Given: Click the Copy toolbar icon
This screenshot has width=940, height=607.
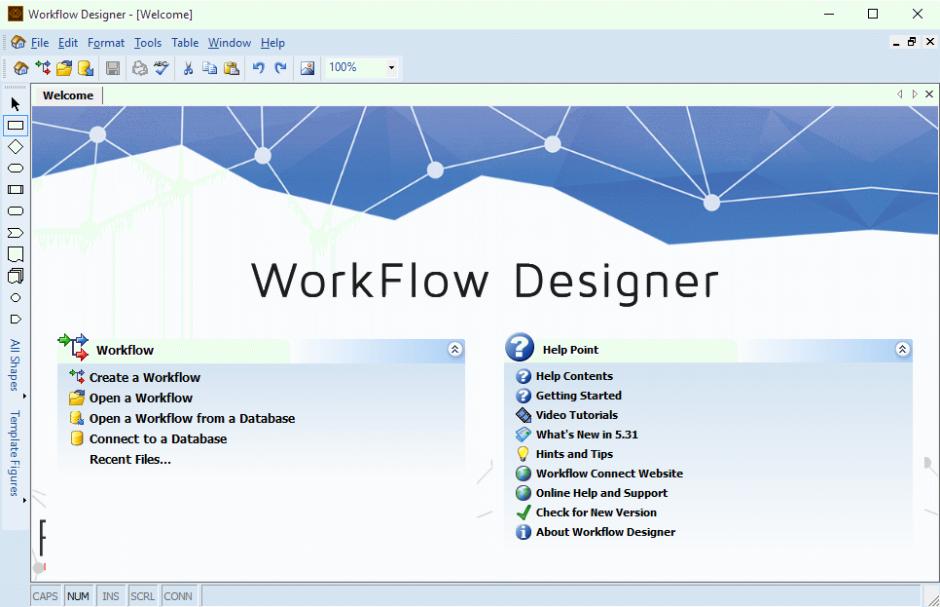Looking at the screenshot, I should click(210, 68).
